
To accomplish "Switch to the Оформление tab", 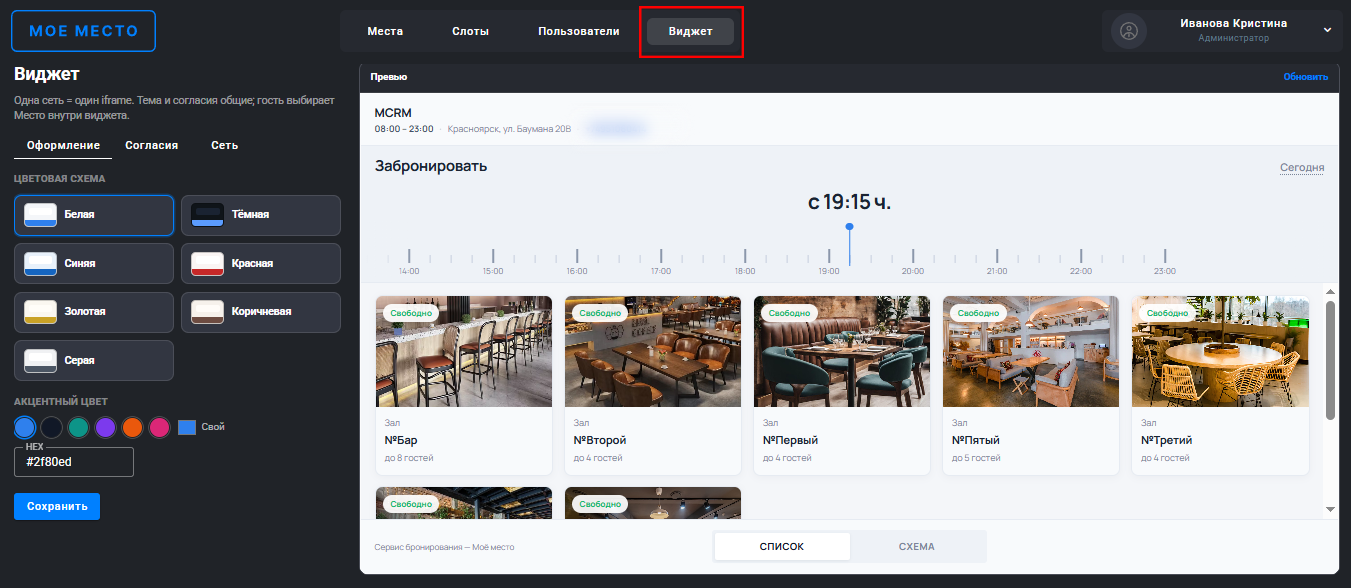I will [63, 145].
